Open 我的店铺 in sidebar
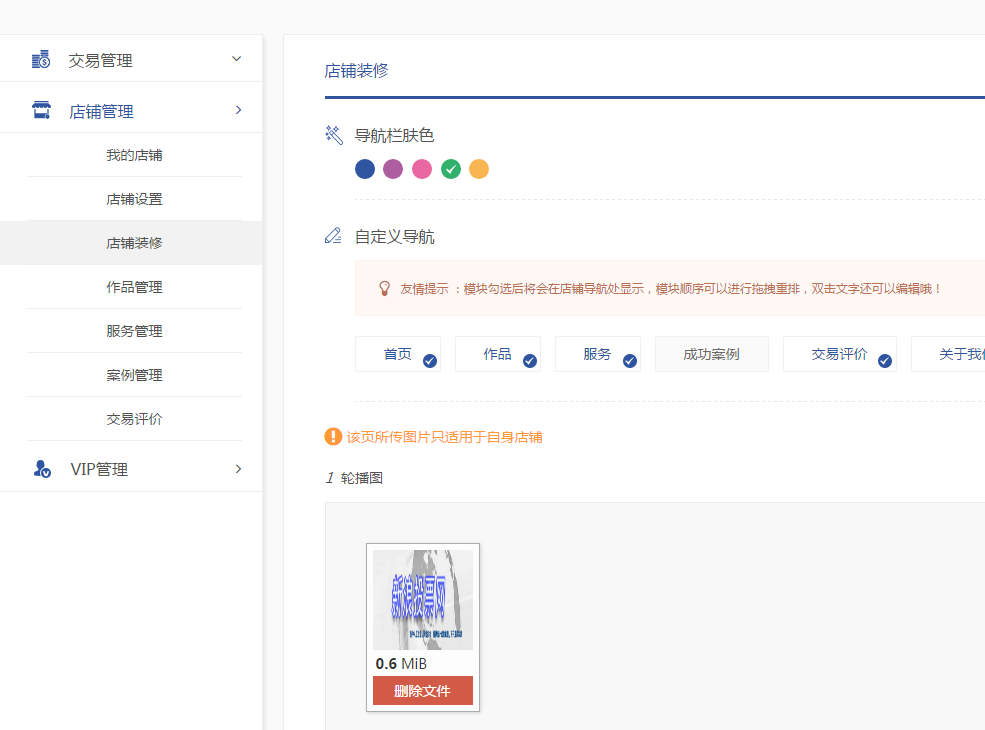The image size is (985, 730). tap(134, 155)
